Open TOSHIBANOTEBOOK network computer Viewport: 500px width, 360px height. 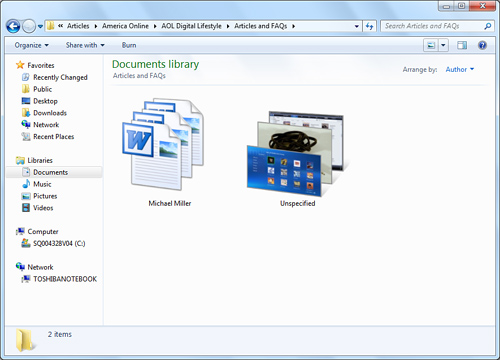click(x=65, y=279)
